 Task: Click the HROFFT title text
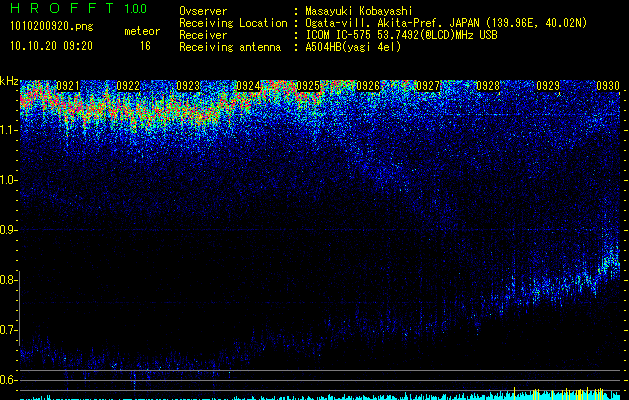pyautogui.click(x=62, y=8)
